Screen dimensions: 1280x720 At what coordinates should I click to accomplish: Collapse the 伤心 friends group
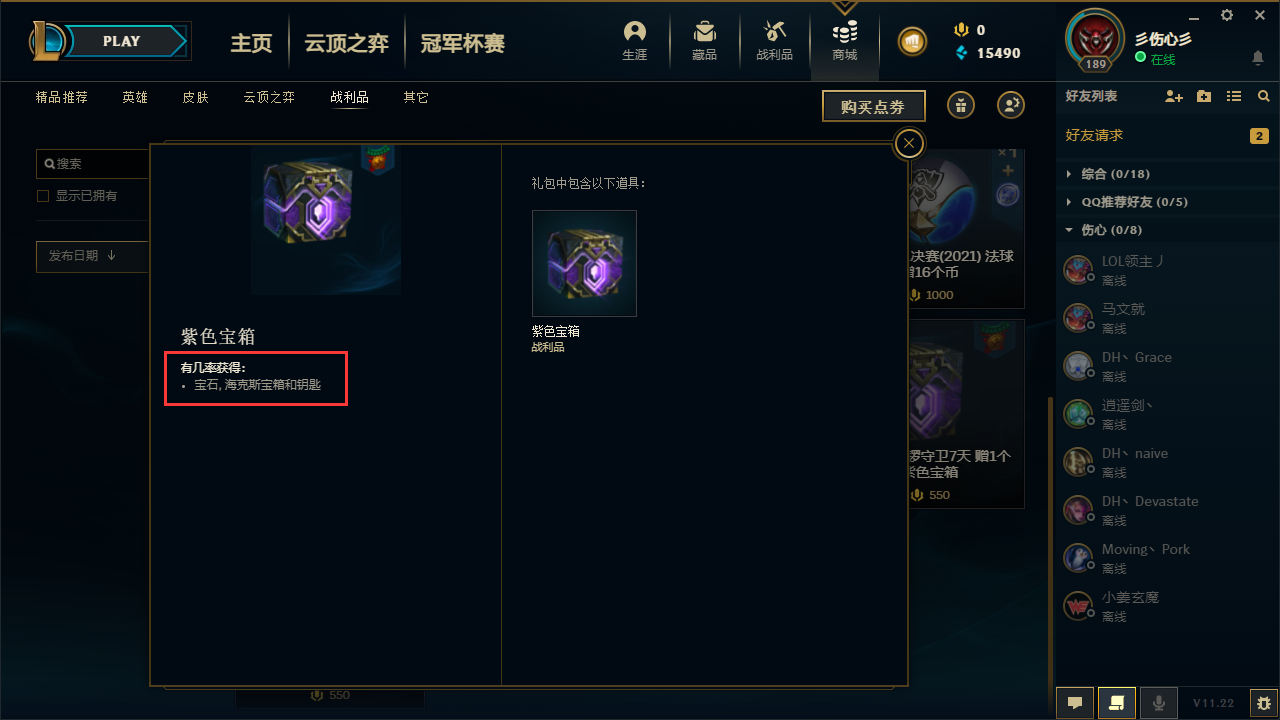click(x=1106, y=230)
